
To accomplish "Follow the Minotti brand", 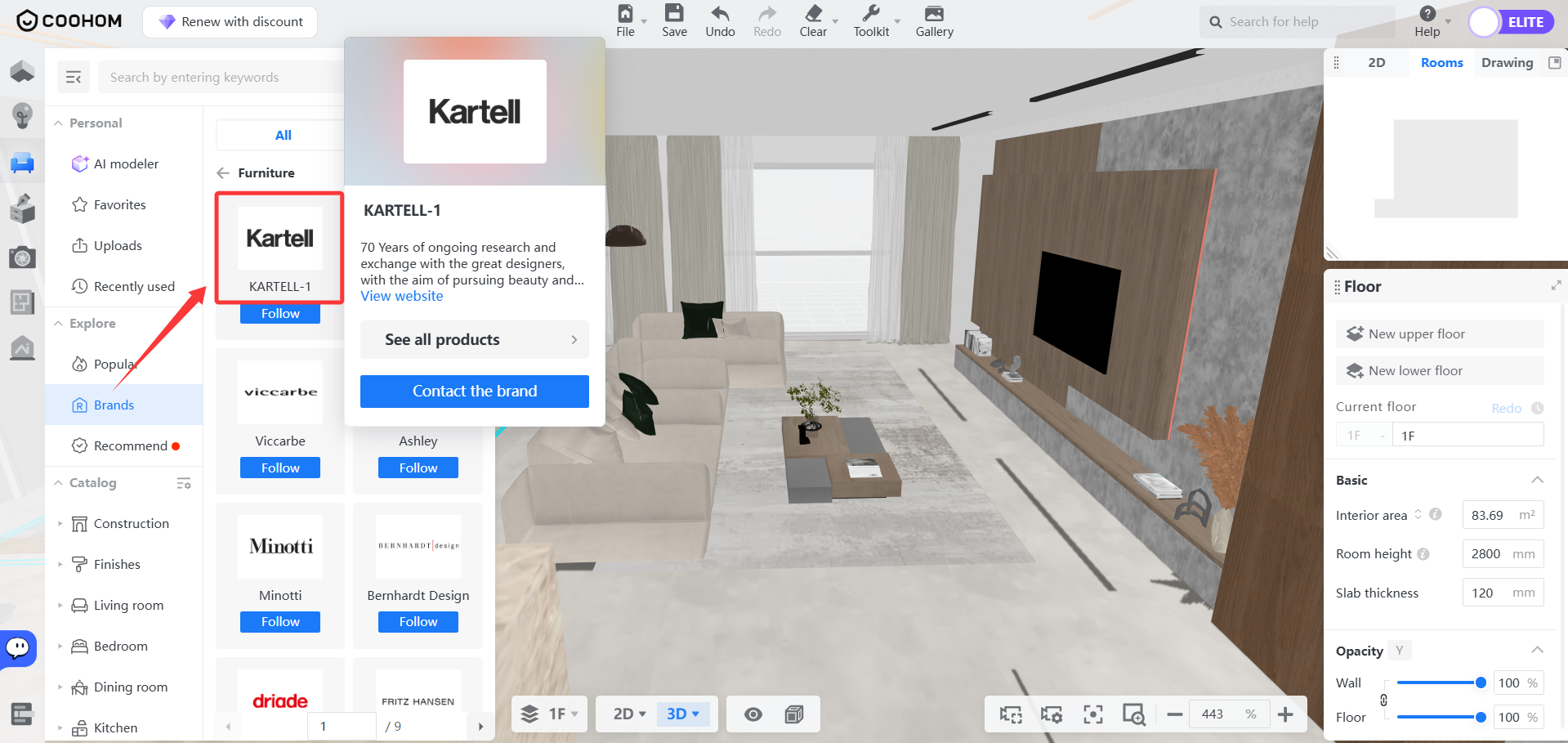I will [x=280, y=622].
